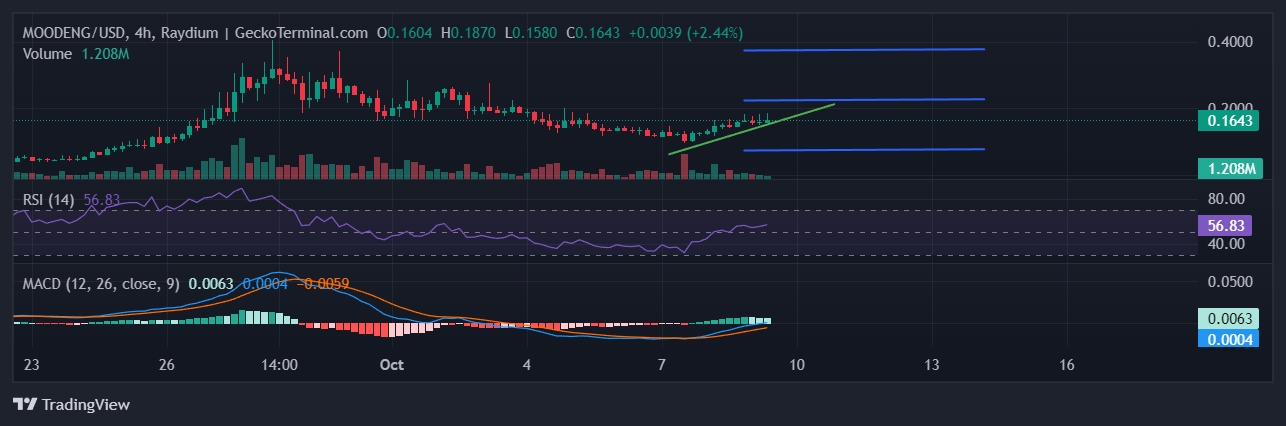1286x426 pixels.
Task: Click the 0.0500 level on MACD axis
Action: 1229,283
